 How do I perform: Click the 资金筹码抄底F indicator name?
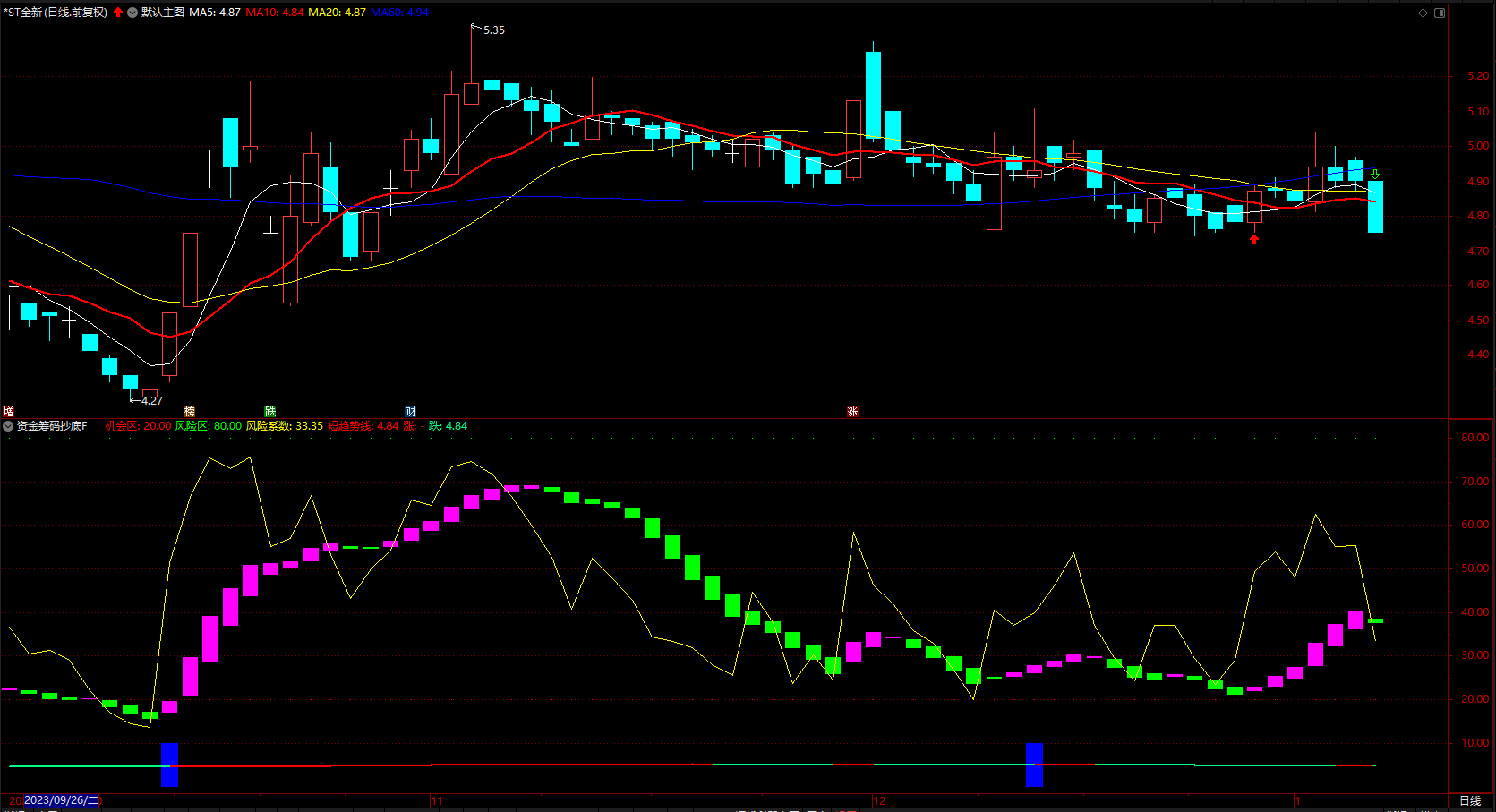click(x=52, y=426)
